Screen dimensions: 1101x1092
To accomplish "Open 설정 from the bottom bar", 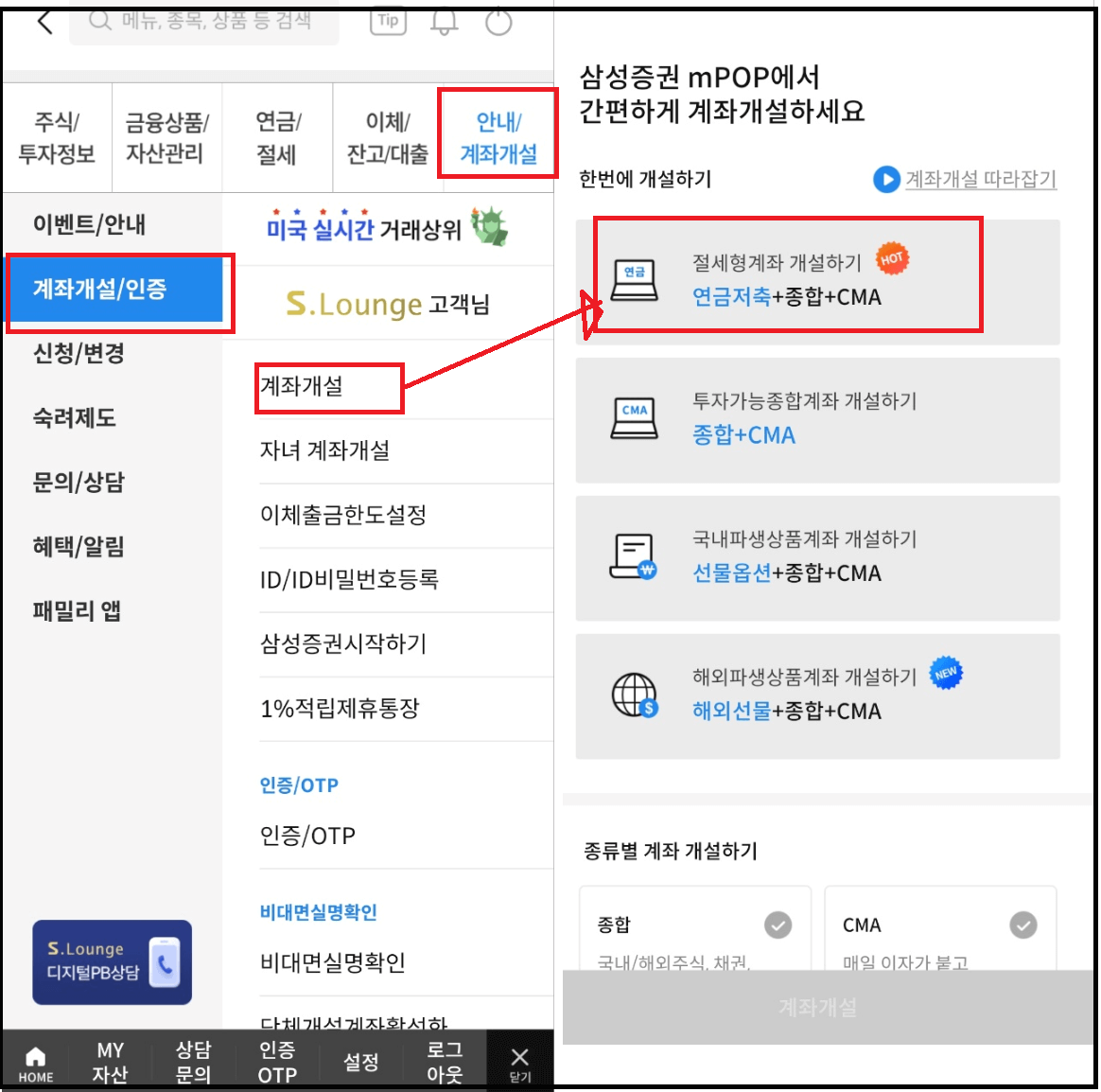I will (360, 1062).
